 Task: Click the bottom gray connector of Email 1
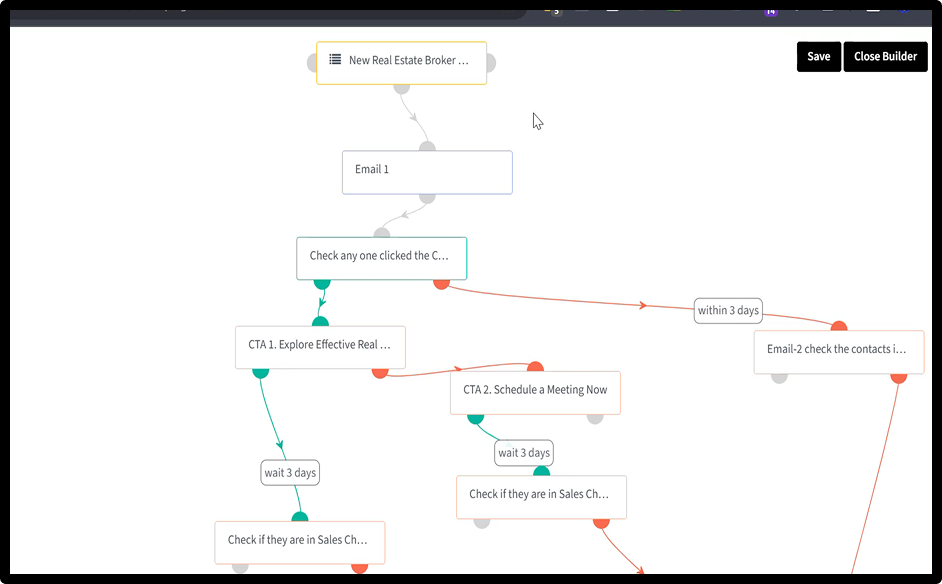coord(427,198)
